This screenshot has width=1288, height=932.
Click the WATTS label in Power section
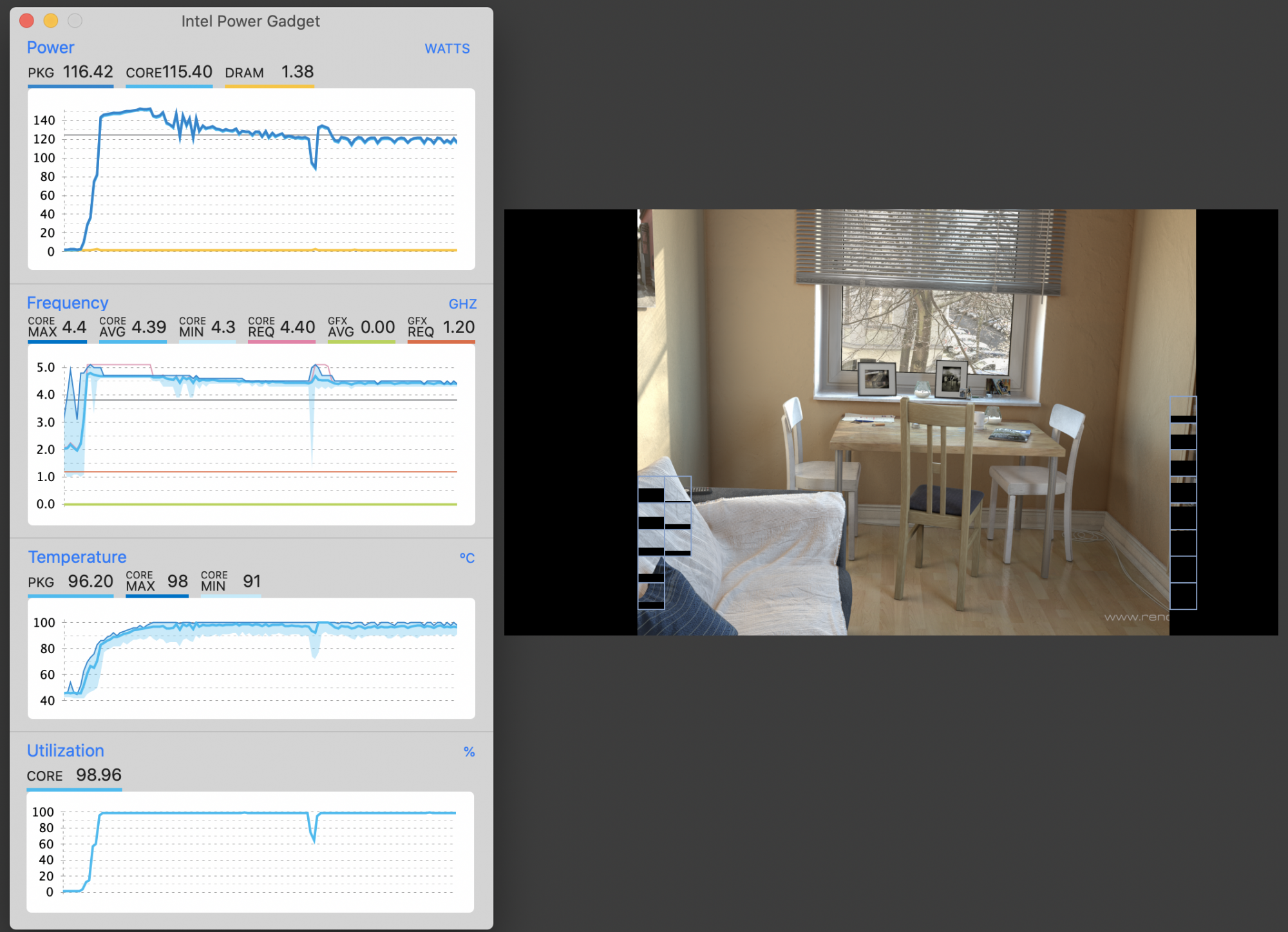(450, 48)
